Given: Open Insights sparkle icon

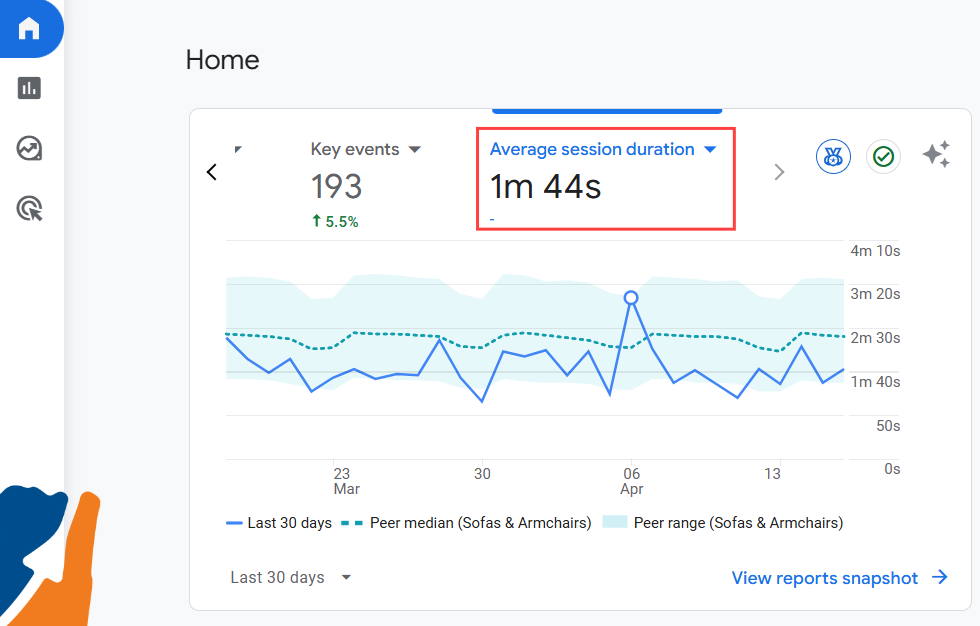Looking at the screenshot, I should [x=936, y=155].
